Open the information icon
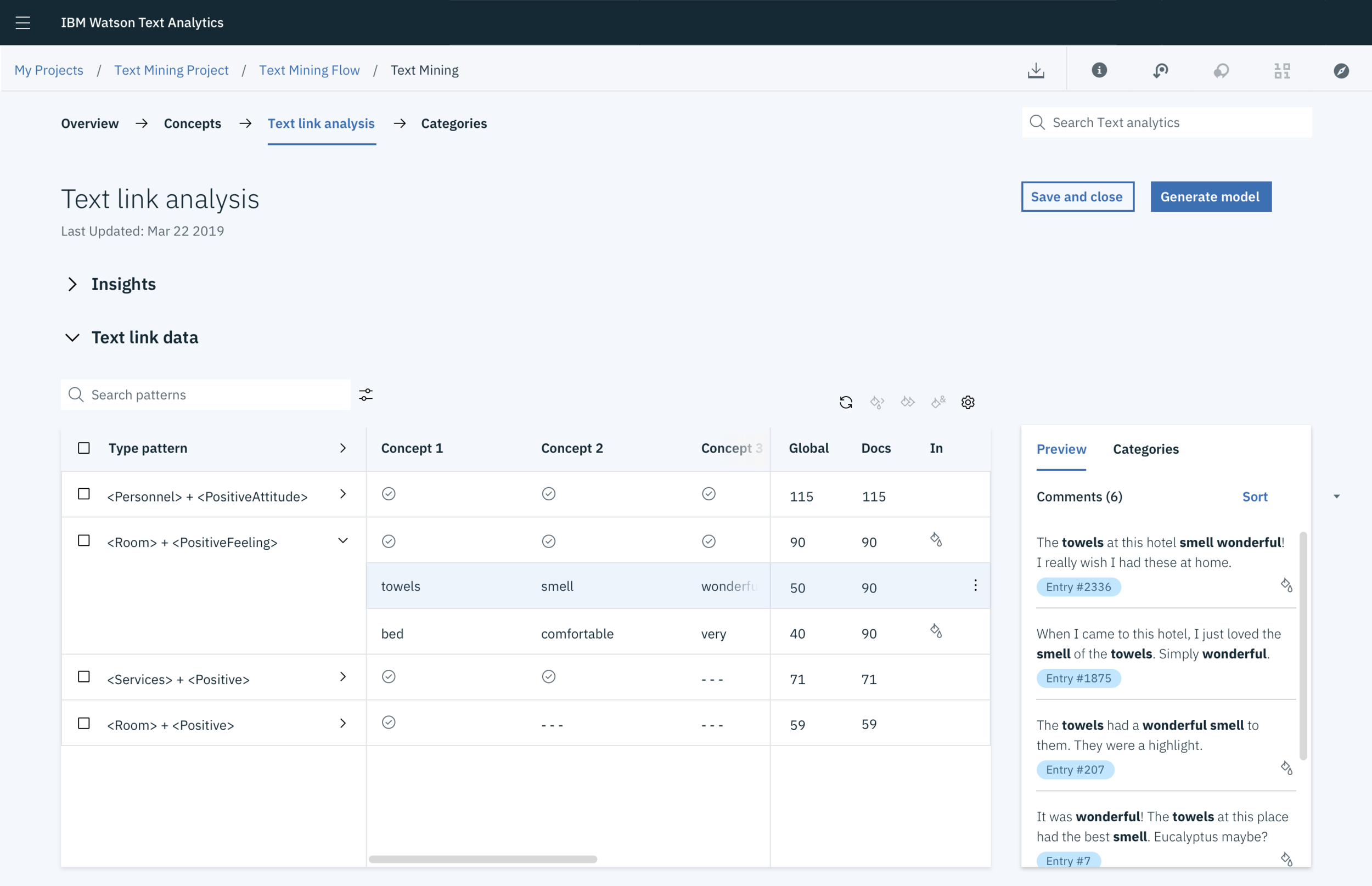The width and height of the screenshot is (1372, 886). (x=1099, y=70)
